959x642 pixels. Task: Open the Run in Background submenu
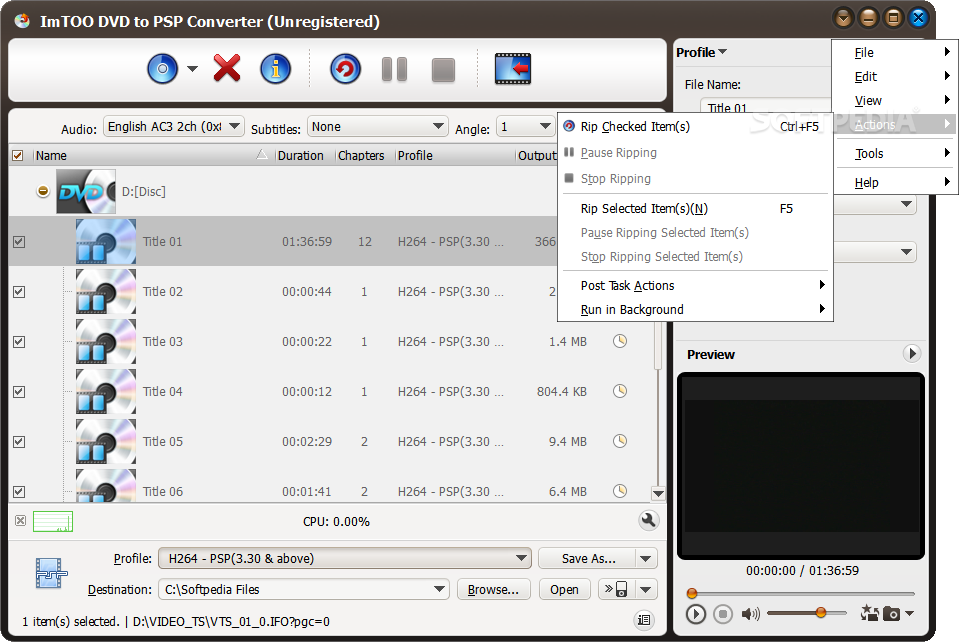[695, 309]
